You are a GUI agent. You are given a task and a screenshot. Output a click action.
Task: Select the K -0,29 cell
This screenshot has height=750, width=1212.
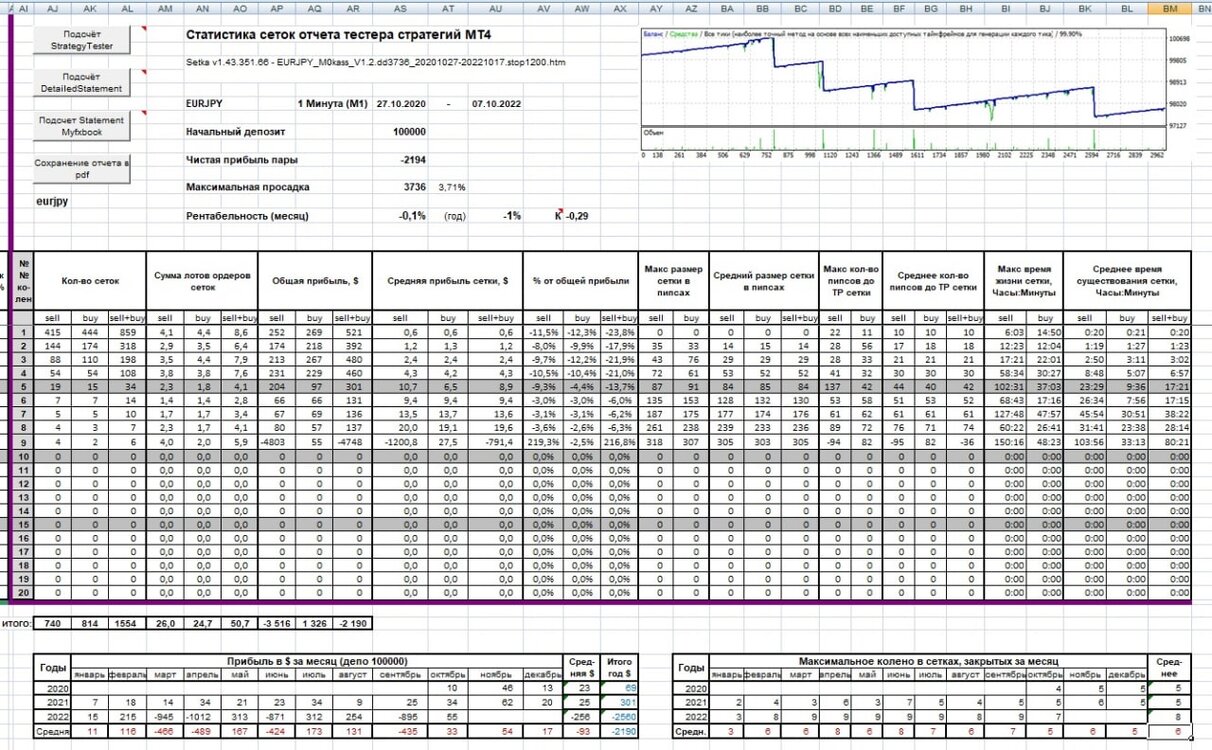pyautogui.click(x=571, y=215)
